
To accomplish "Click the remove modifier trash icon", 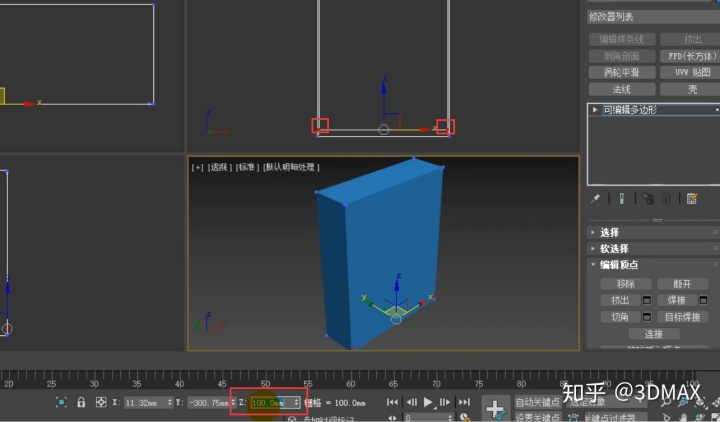I will click(x=666, y=198).
